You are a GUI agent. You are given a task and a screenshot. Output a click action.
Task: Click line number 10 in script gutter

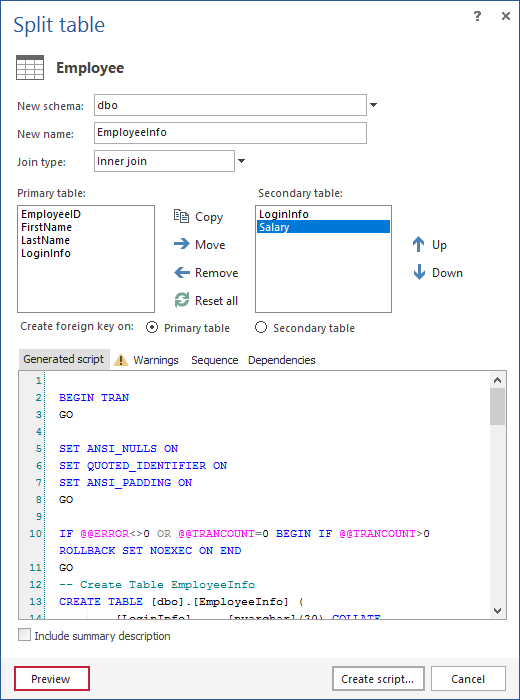(x=35, y=533)
